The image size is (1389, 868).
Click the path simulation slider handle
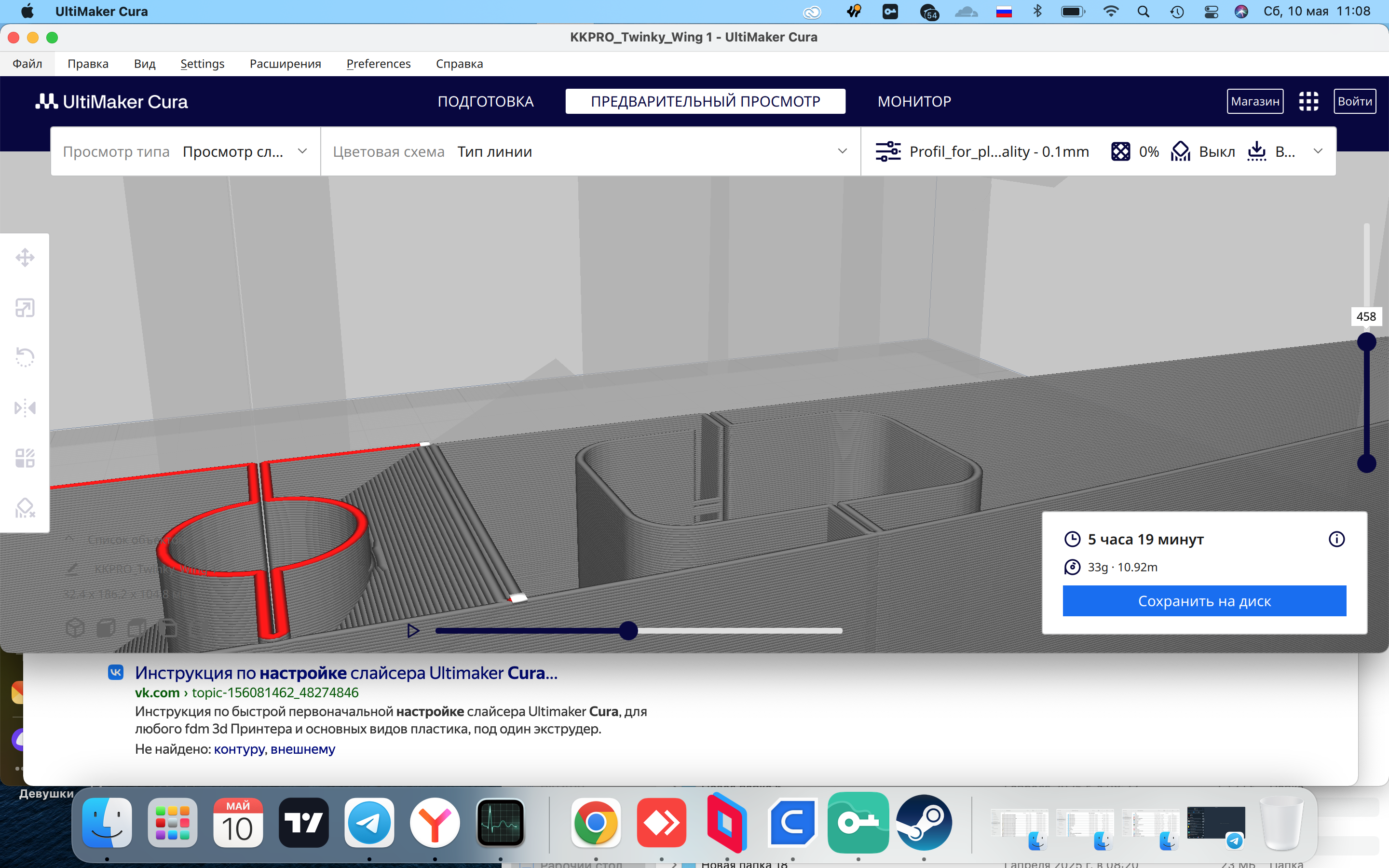tap(628, 630)
